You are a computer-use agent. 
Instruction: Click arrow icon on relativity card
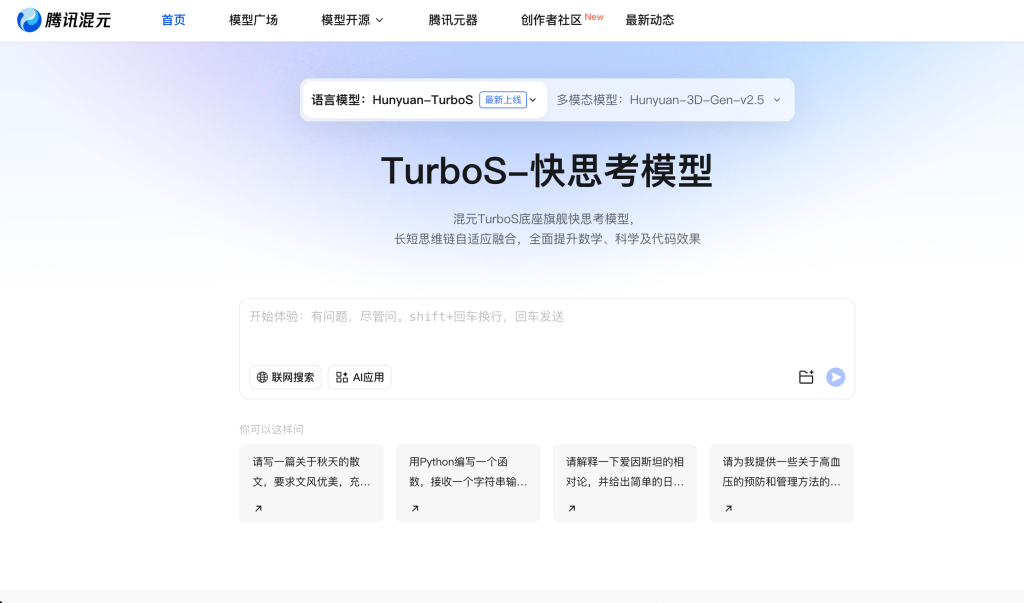pyautogui.click(x=572, y=508)
